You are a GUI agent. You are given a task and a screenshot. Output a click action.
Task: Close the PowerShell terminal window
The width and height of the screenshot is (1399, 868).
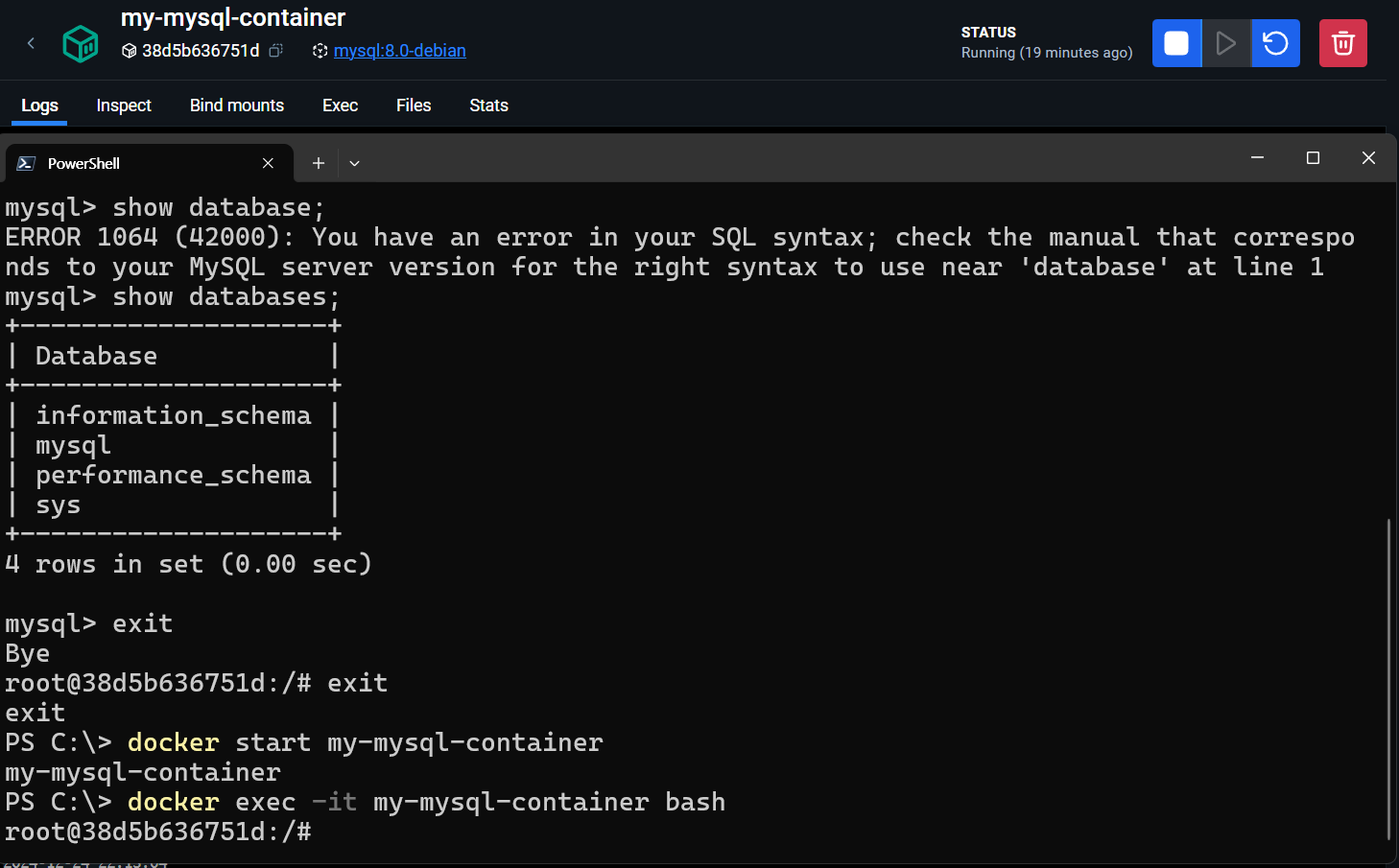click(1368, 157)
